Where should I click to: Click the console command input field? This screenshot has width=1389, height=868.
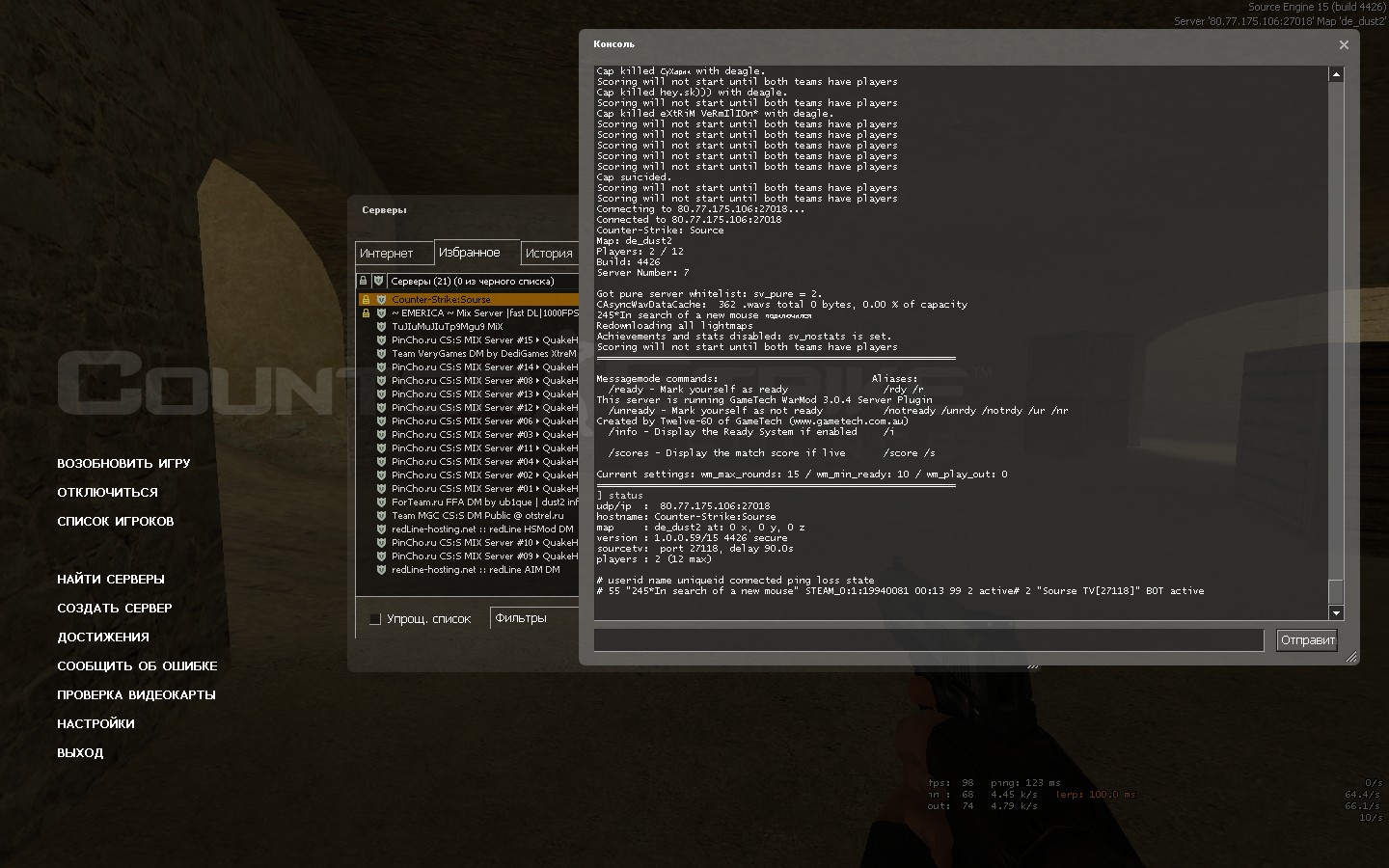coord(928,640)
